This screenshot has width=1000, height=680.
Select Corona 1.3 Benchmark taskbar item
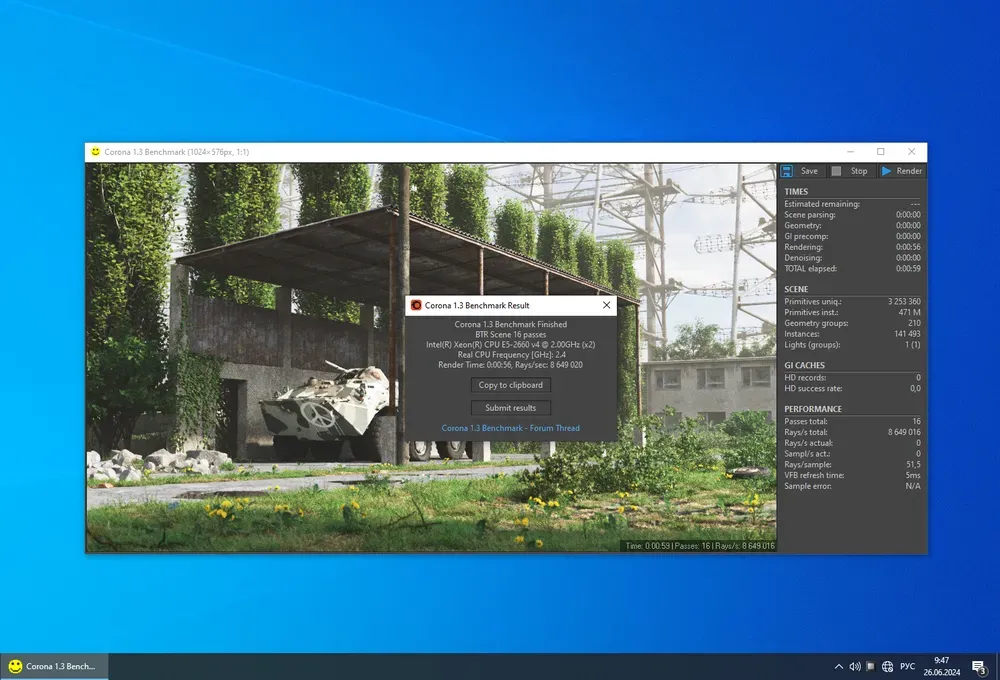click(54, 666)
